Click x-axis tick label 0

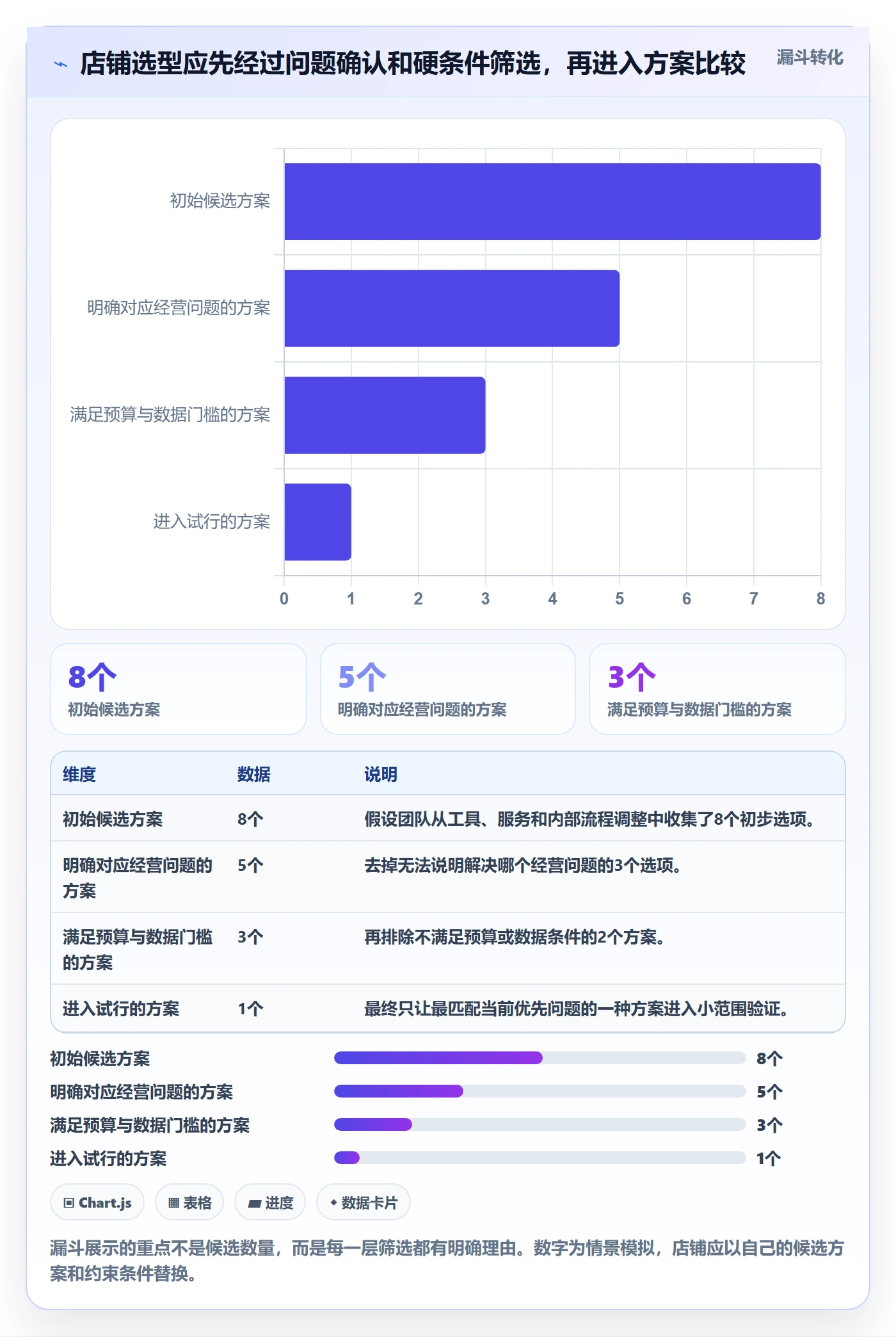(x=284, y=599)
